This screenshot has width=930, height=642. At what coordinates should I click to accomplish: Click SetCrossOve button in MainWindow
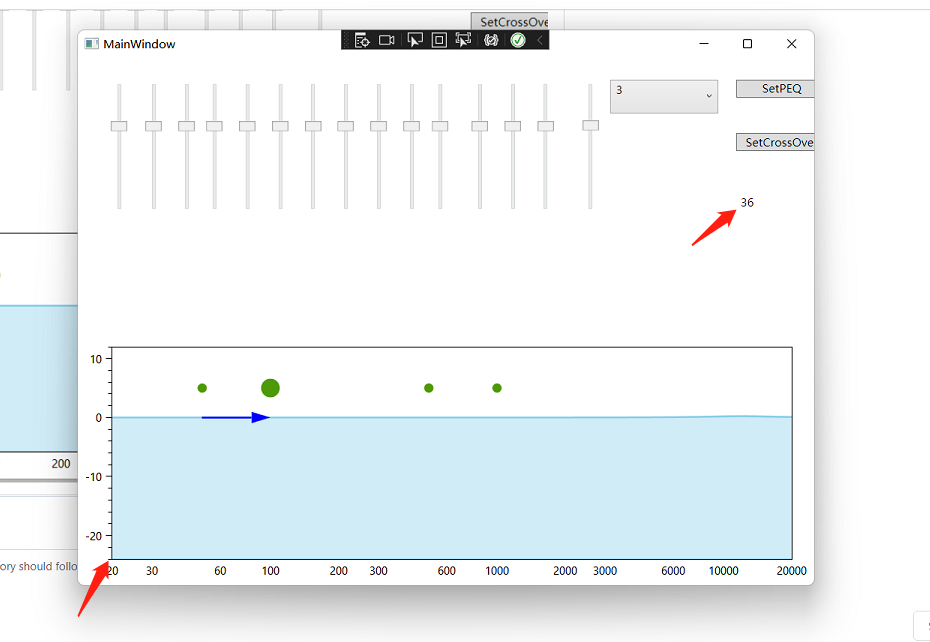click(x=775, y=142)
